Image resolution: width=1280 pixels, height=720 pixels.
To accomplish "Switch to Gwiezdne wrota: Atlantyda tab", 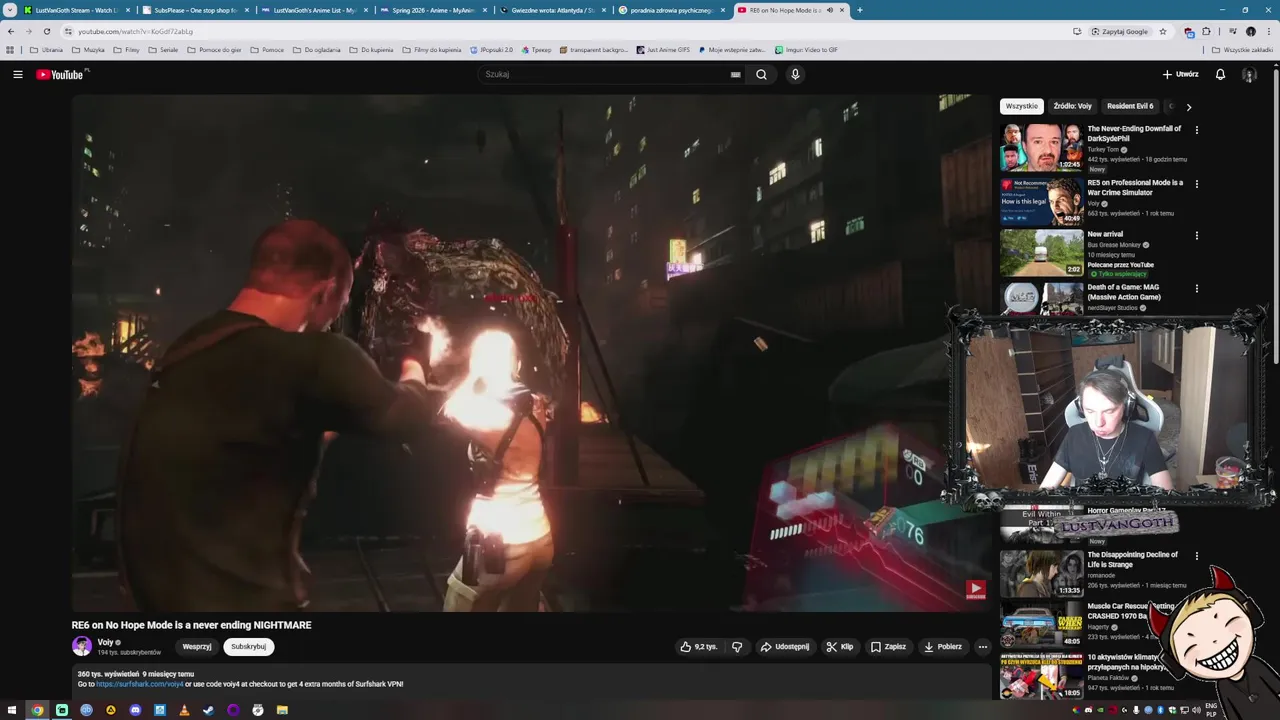I will pos(552,10).
